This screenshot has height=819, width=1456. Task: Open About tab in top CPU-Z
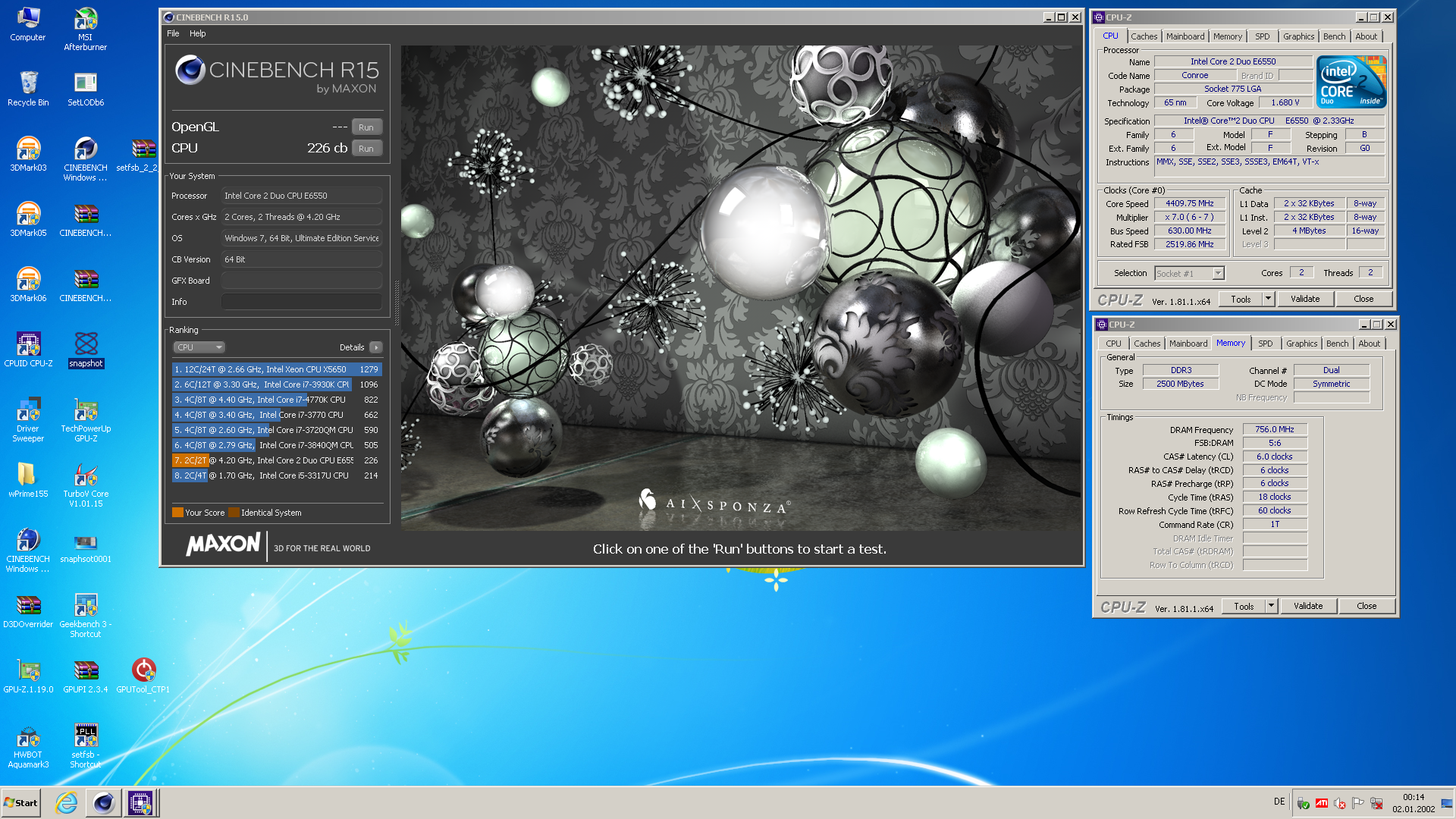(x=1366, y=36)
